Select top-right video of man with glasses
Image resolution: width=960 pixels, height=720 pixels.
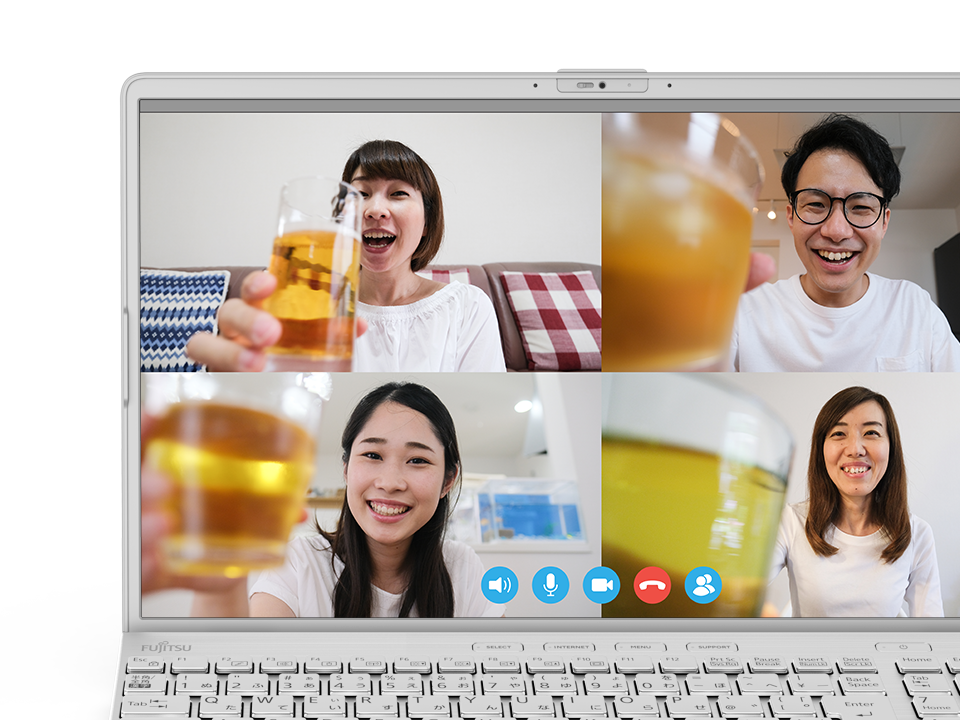click(x=780, y=242)
